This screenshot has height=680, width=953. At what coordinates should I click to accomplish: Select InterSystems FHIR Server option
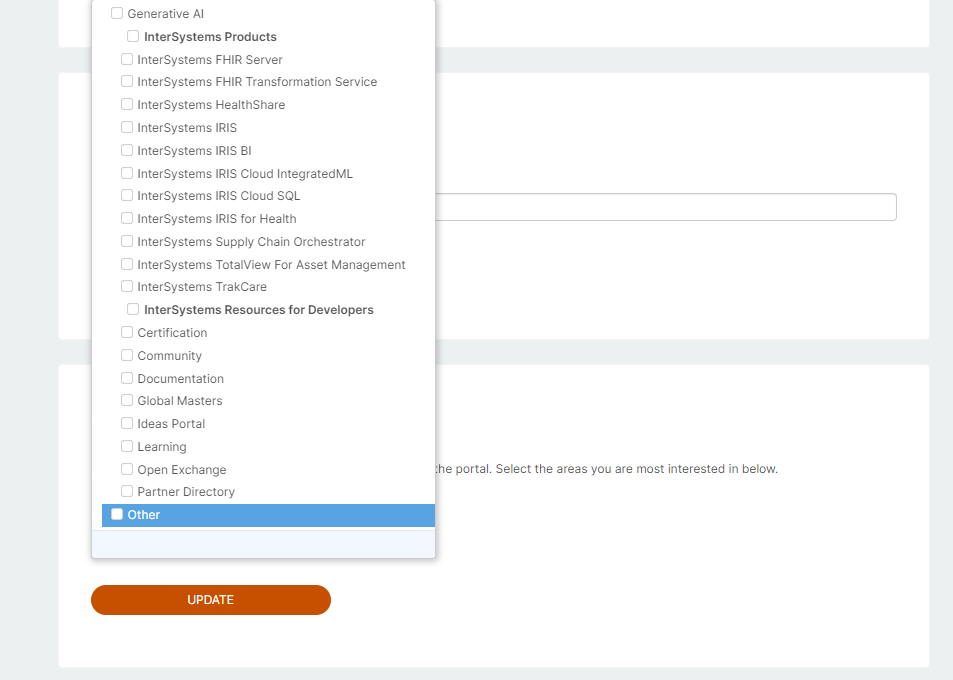(127, 60)
